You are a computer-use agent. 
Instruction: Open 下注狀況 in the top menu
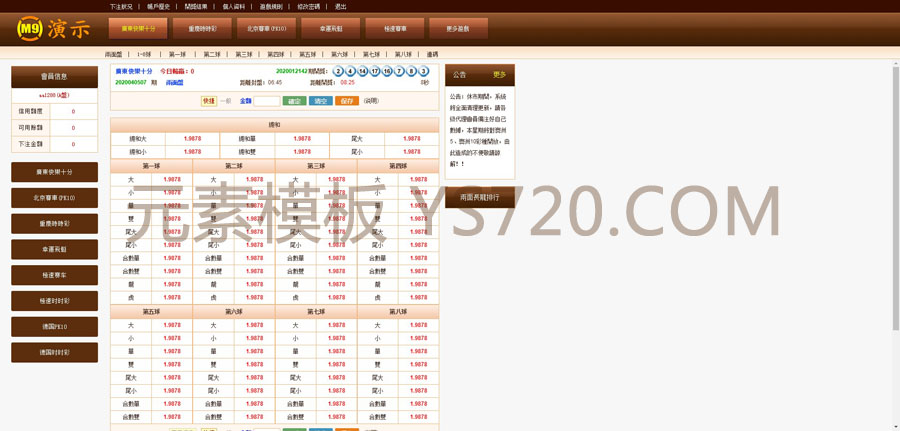coord(121,6)
